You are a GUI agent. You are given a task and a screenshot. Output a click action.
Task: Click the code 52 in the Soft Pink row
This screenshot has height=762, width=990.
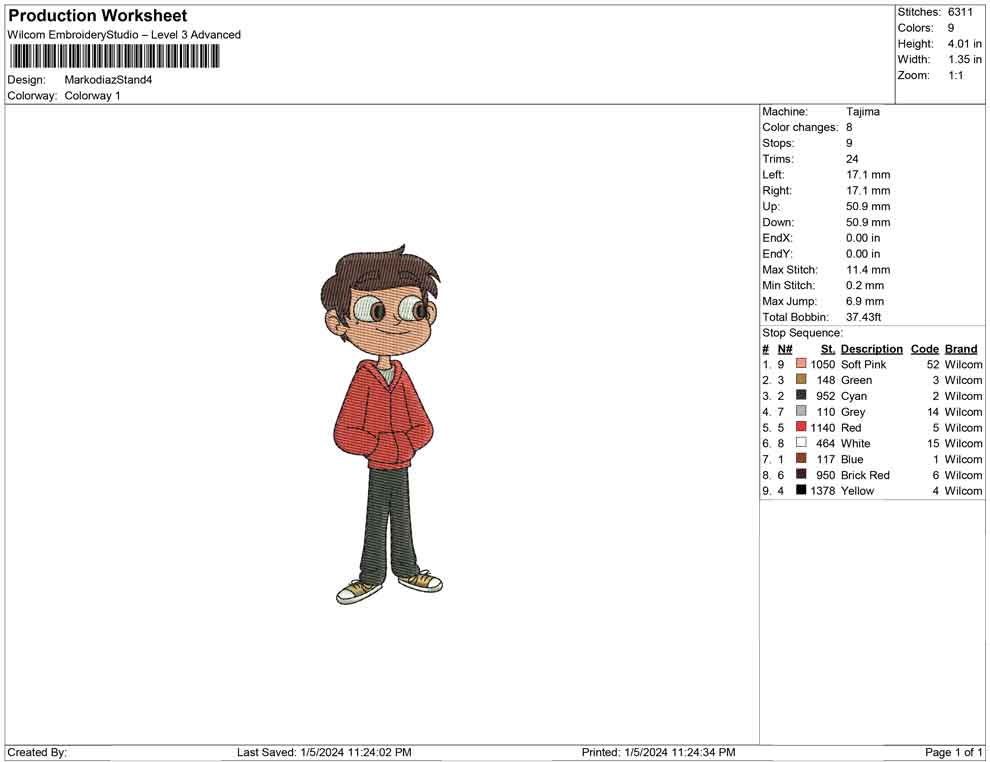933,364
